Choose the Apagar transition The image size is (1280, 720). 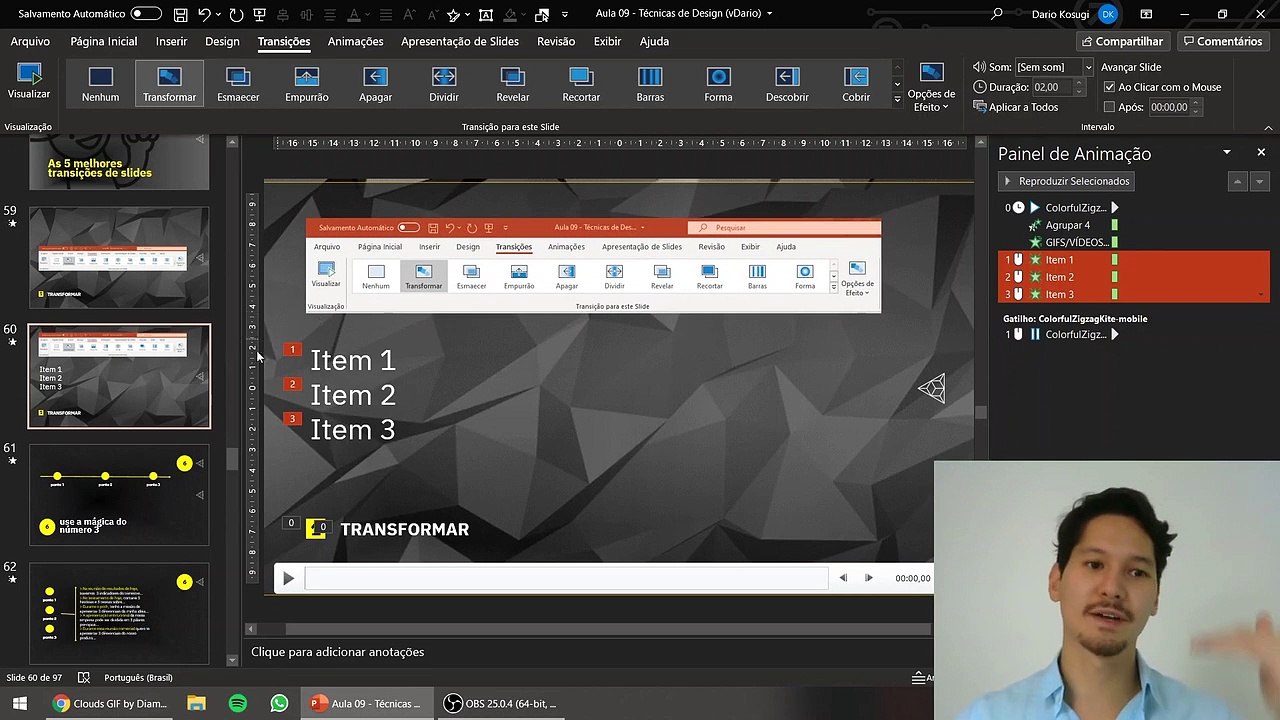375,84
